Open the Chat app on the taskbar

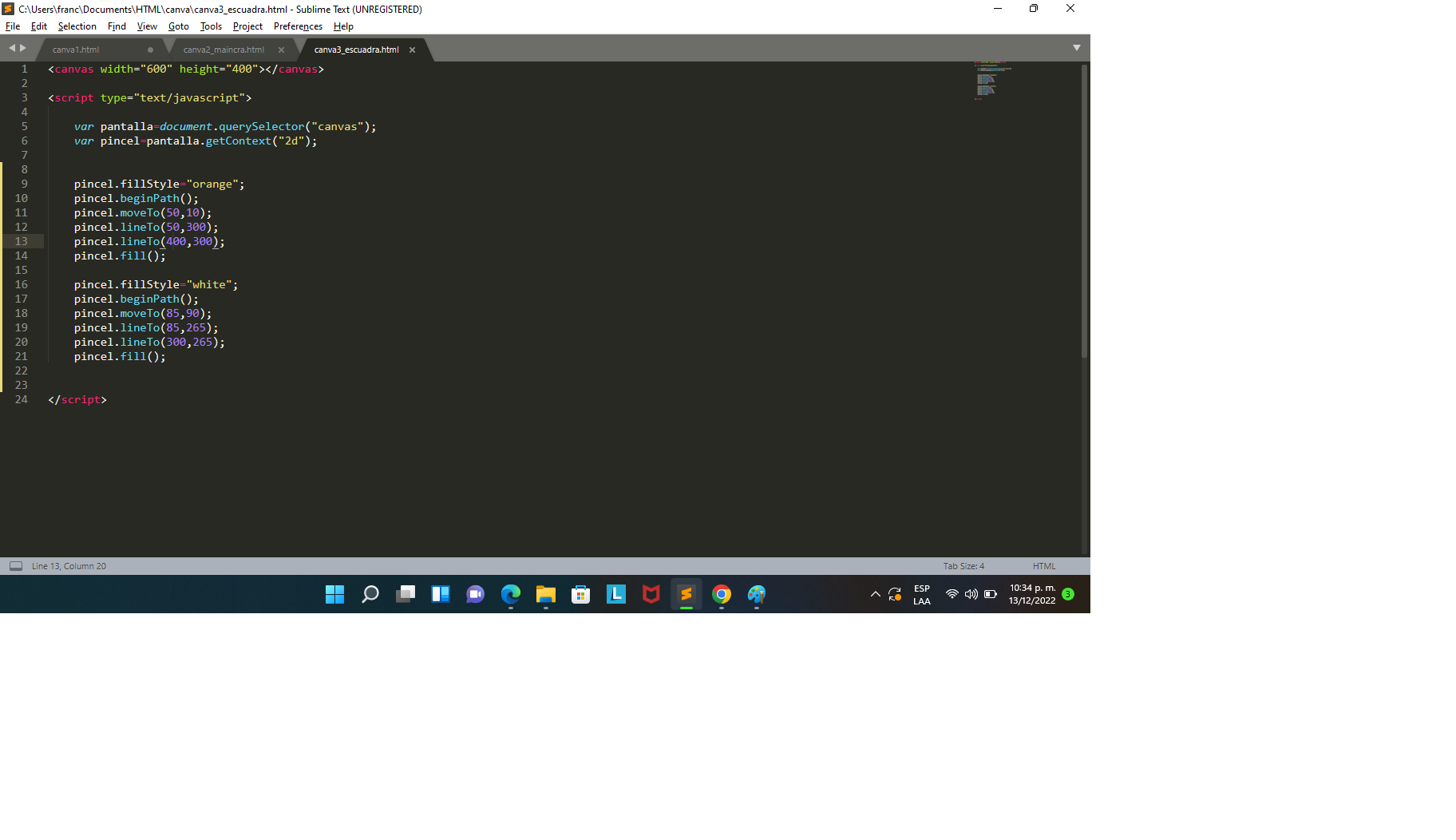(476, 594)
